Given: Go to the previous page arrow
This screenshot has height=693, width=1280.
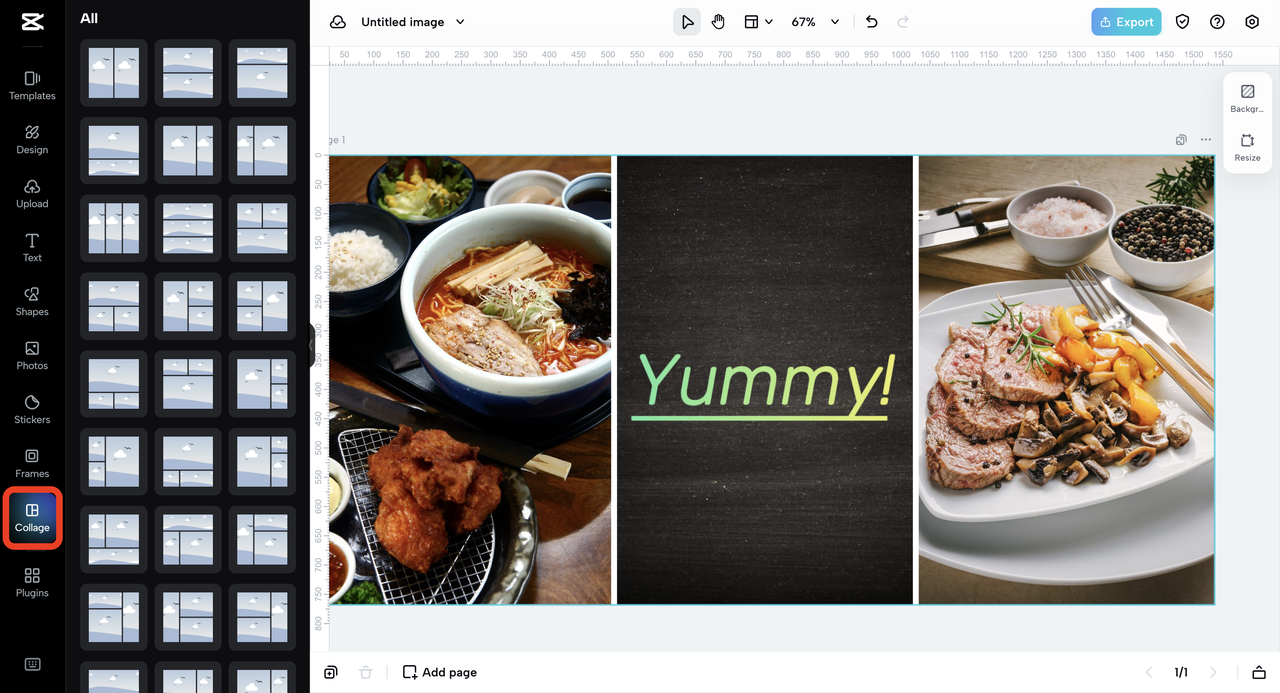Looking at the screenshot, I should point(1149,672).
